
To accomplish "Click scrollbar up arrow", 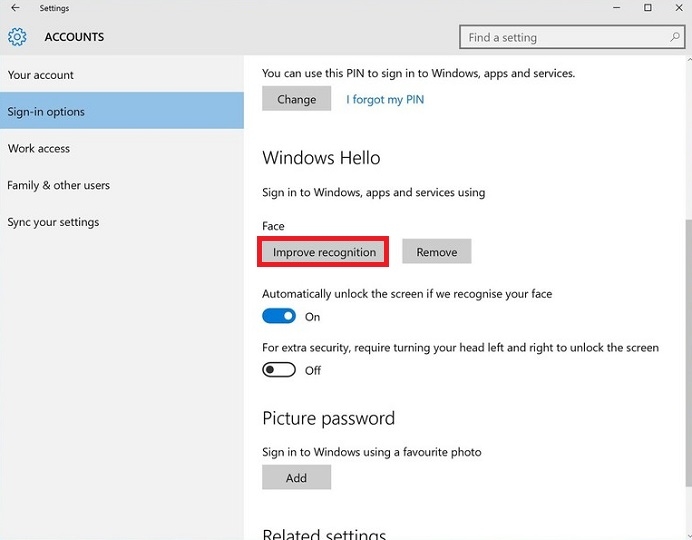I will click(x=689, y=59).
